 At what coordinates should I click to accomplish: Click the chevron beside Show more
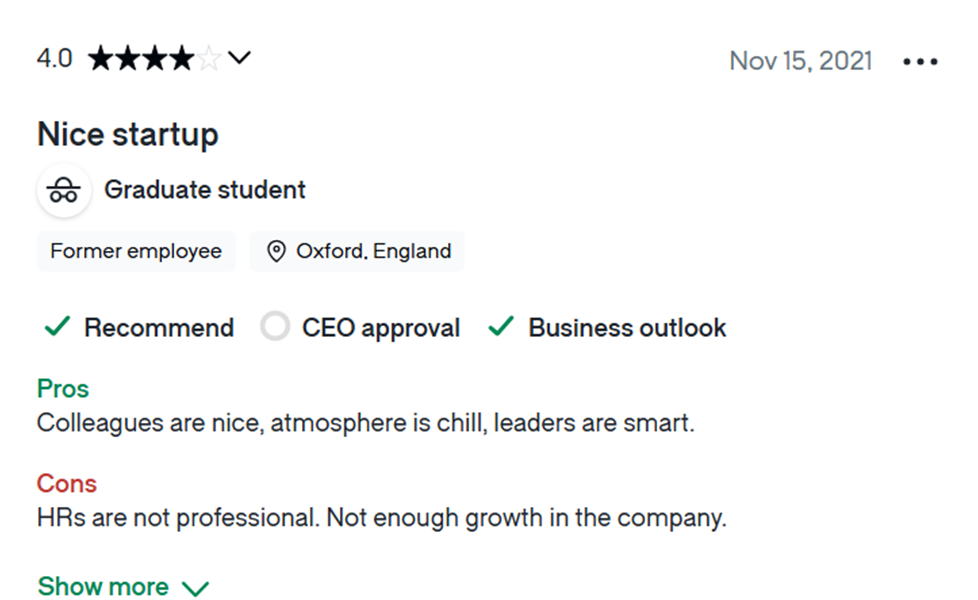(195, 588)
